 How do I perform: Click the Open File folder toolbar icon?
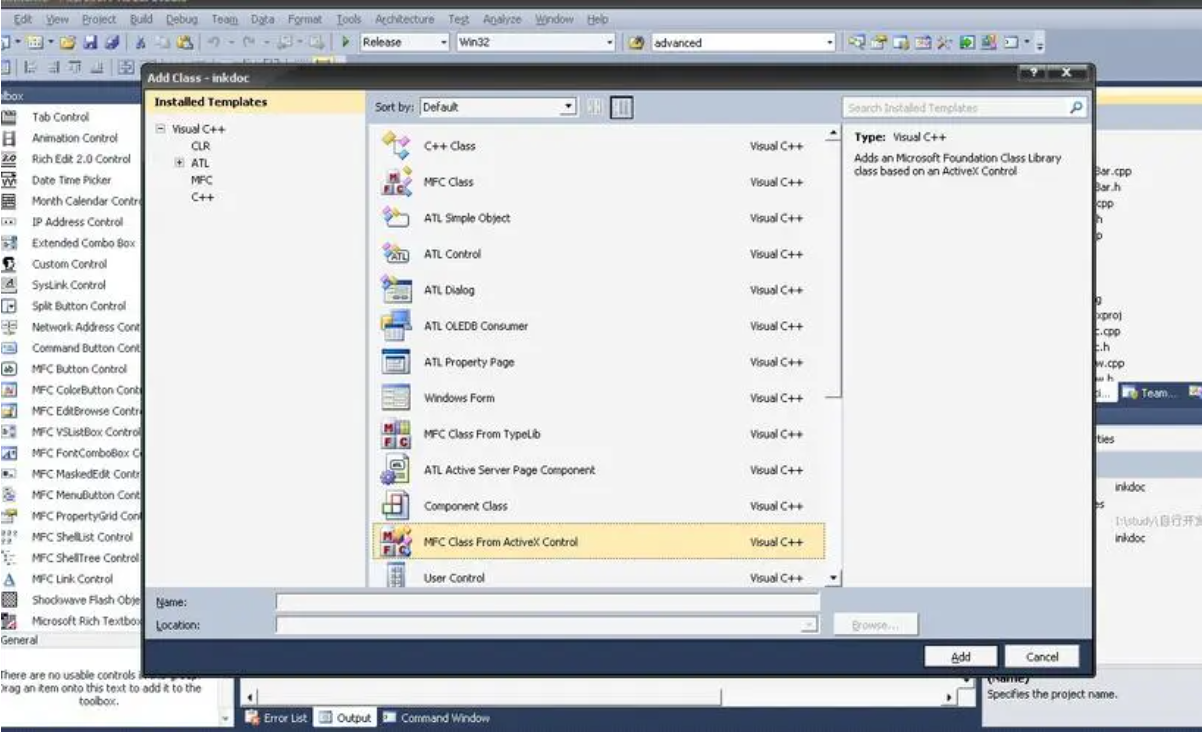(67, 43)
